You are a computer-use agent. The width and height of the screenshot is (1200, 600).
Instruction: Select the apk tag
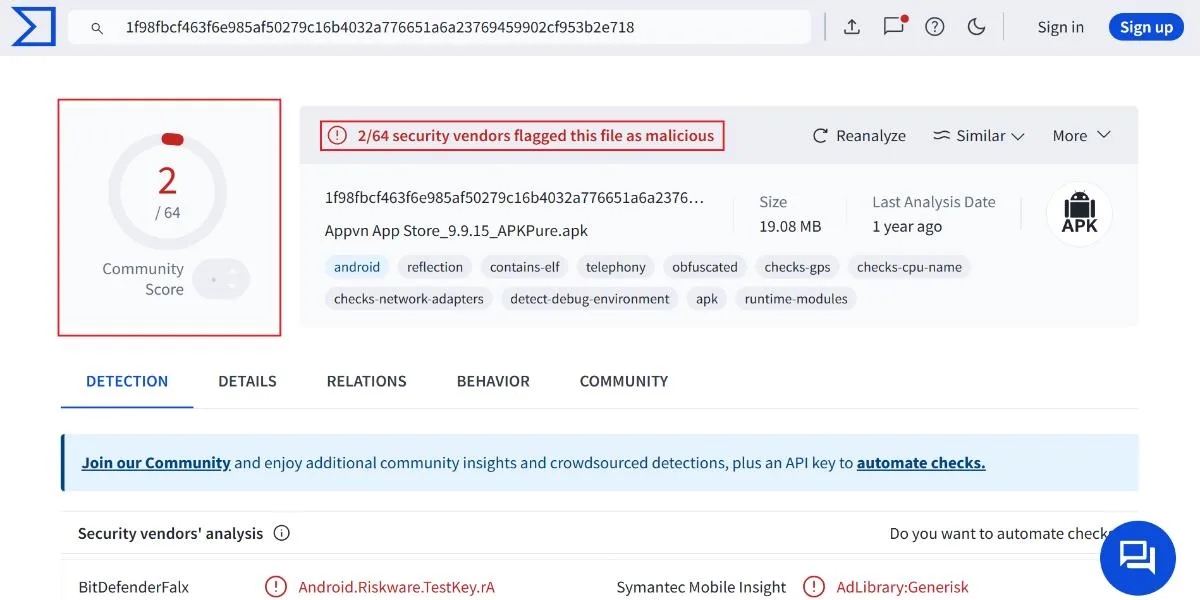pyautogui.click(x=707, y=299)
